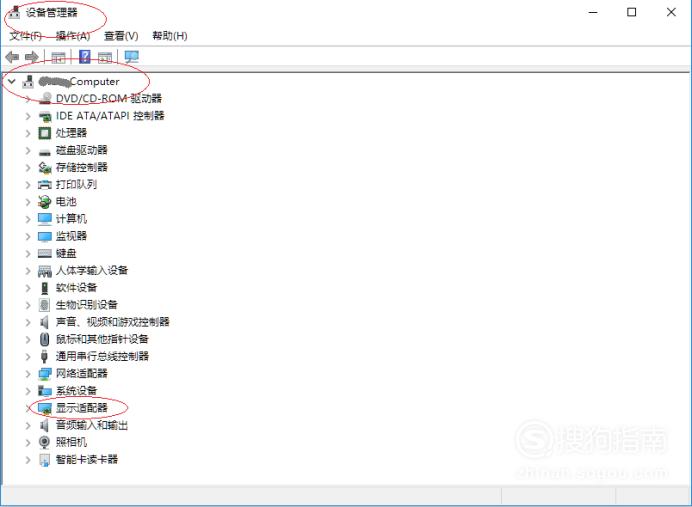The image size is (692, 507).
Task: Click the 键盘 keyboard icon
Action: (45, 253)
